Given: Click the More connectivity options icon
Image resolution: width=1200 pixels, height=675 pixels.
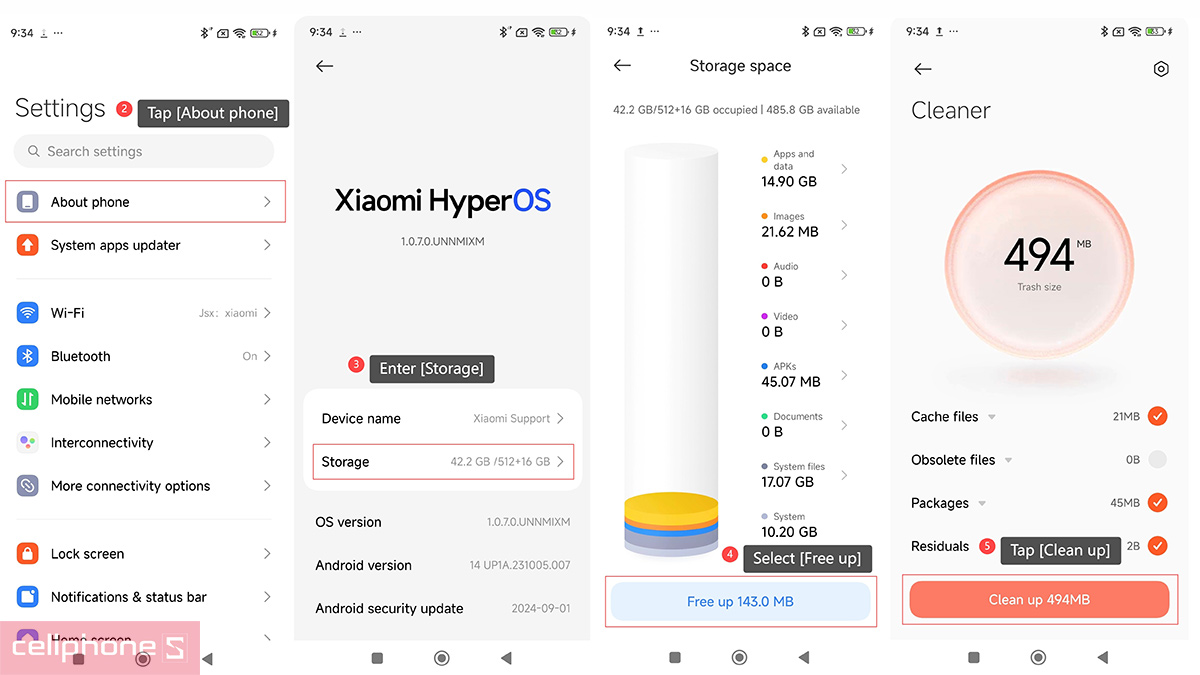Looking at the screenshot, I should pos(28,486).
